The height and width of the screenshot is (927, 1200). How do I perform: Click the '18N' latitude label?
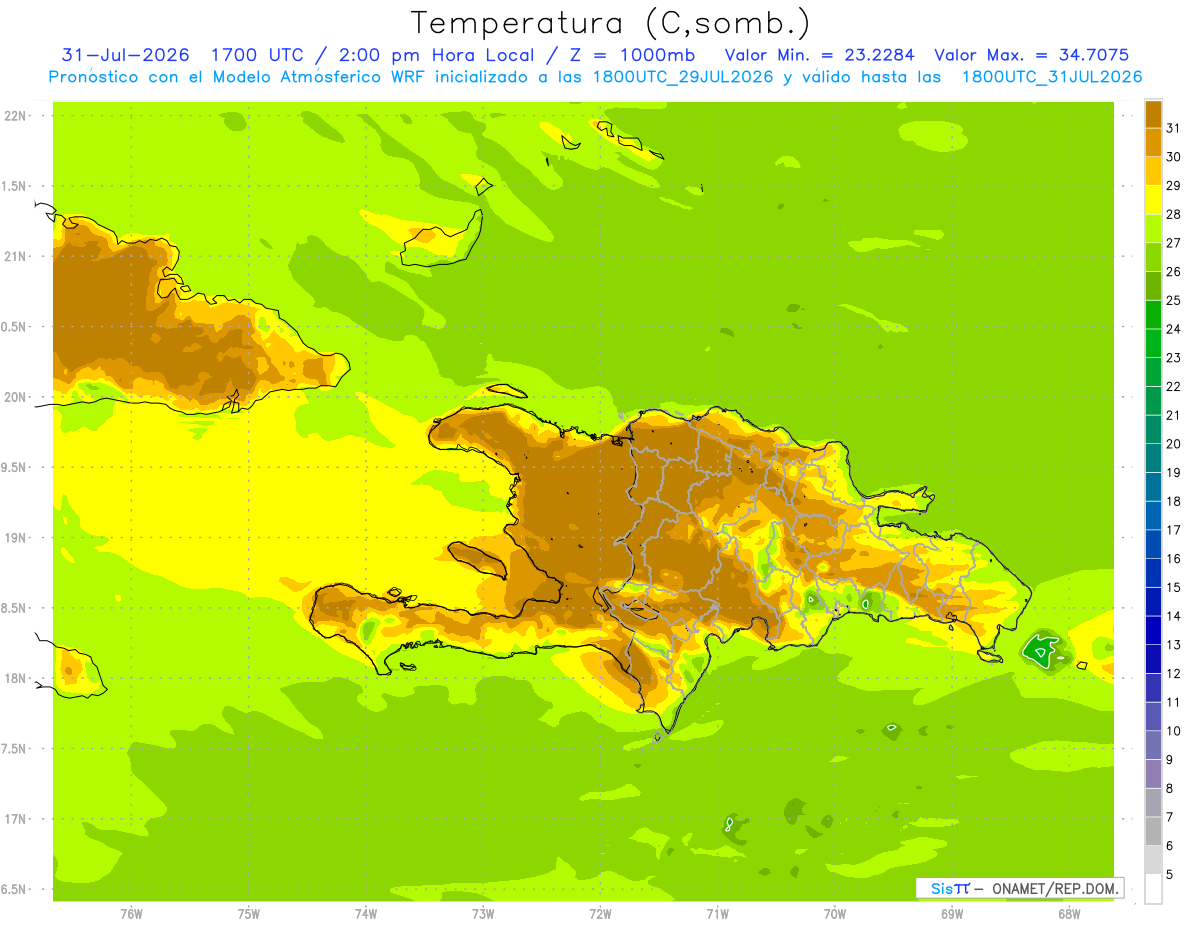(15, 679)
